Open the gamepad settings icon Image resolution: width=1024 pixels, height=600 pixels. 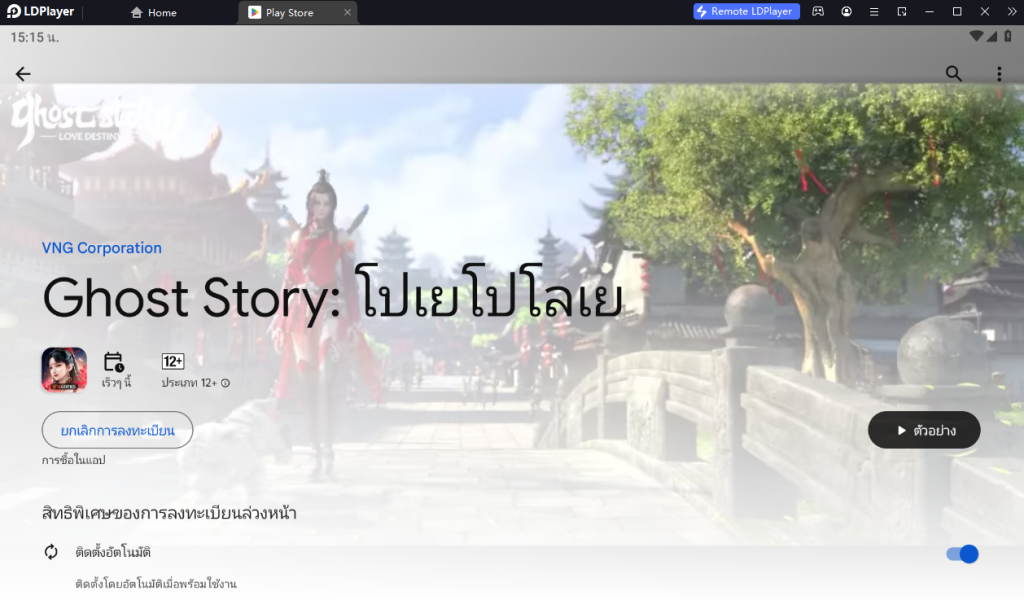click(818, 12)
